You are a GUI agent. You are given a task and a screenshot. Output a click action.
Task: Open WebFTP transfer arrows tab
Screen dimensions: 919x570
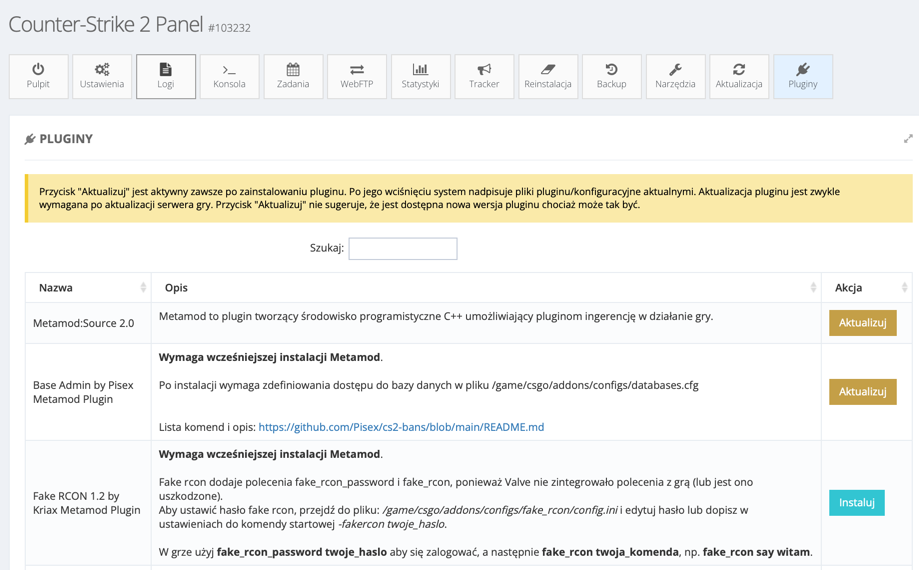tap(357, 77)
